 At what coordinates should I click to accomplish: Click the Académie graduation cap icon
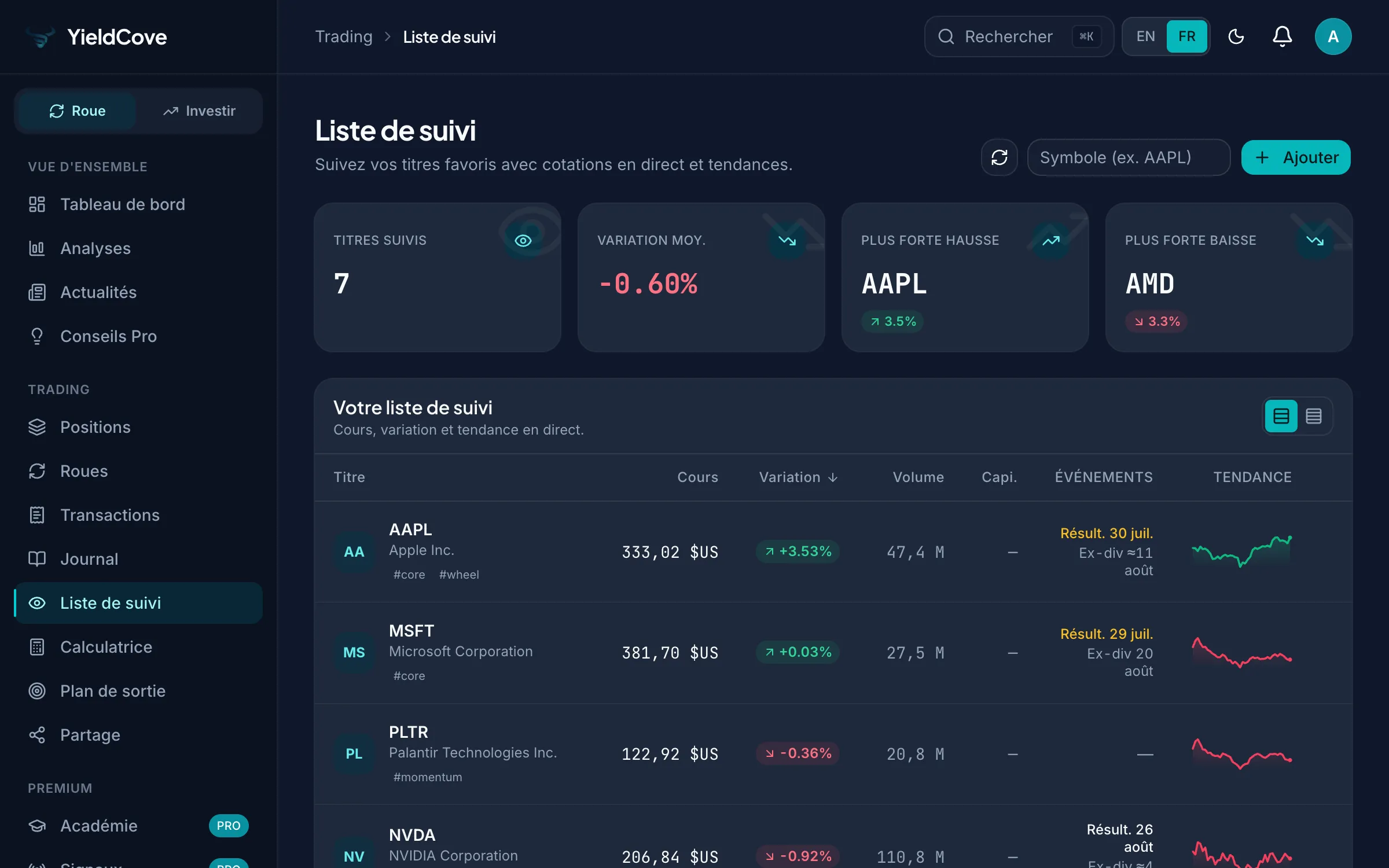tap(37, 826)
